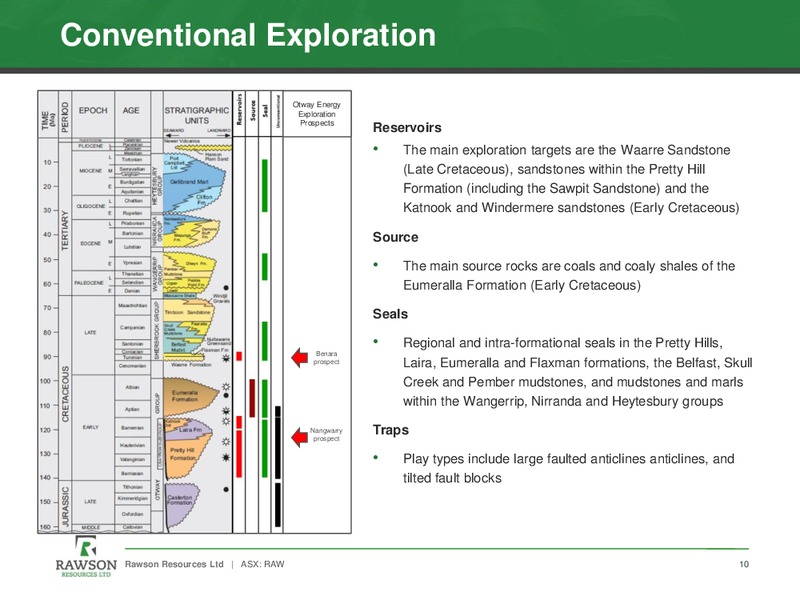Click the Pretty Hill Formation unit
The width and height of the screenshot is (800, 600).
tap(183, 454)
